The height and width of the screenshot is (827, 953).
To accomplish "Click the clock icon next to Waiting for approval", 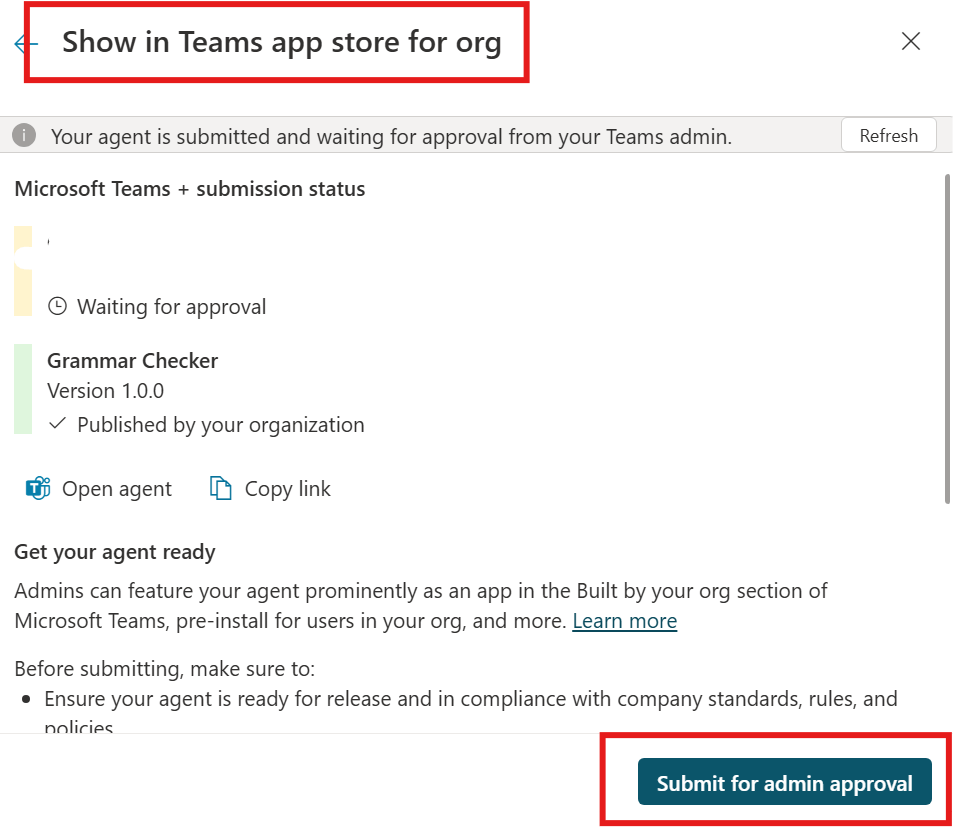I will 57,306.
